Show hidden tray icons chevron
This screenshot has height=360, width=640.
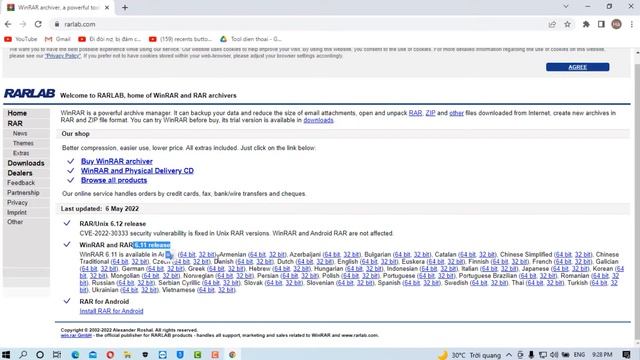509,355
